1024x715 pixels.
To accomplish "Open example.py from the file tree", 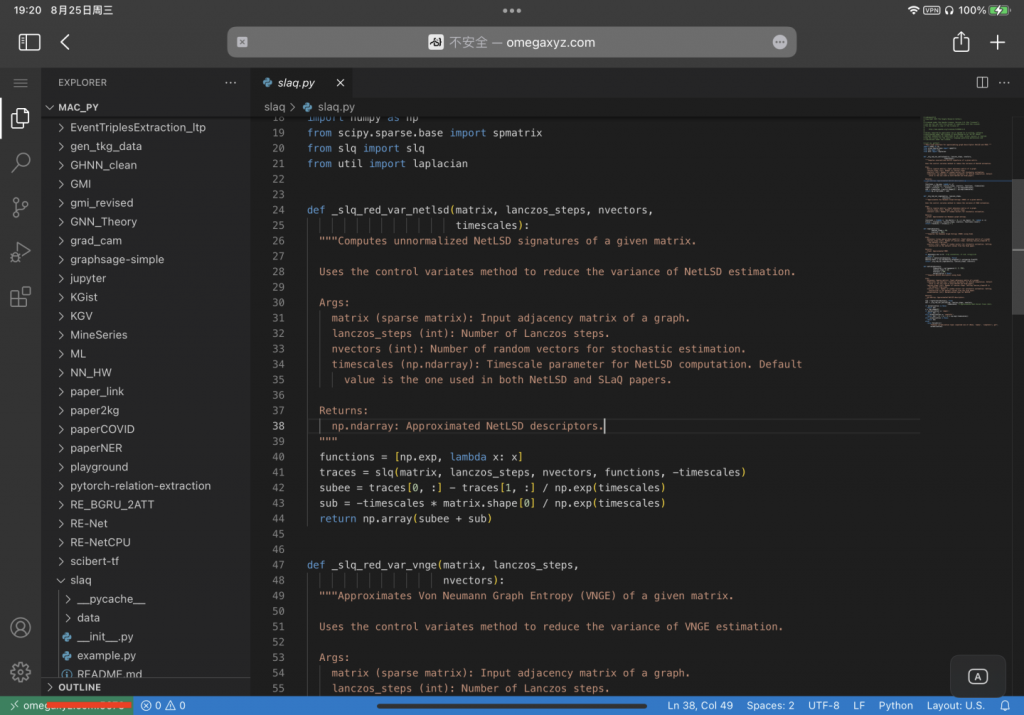I will [106, 655].
